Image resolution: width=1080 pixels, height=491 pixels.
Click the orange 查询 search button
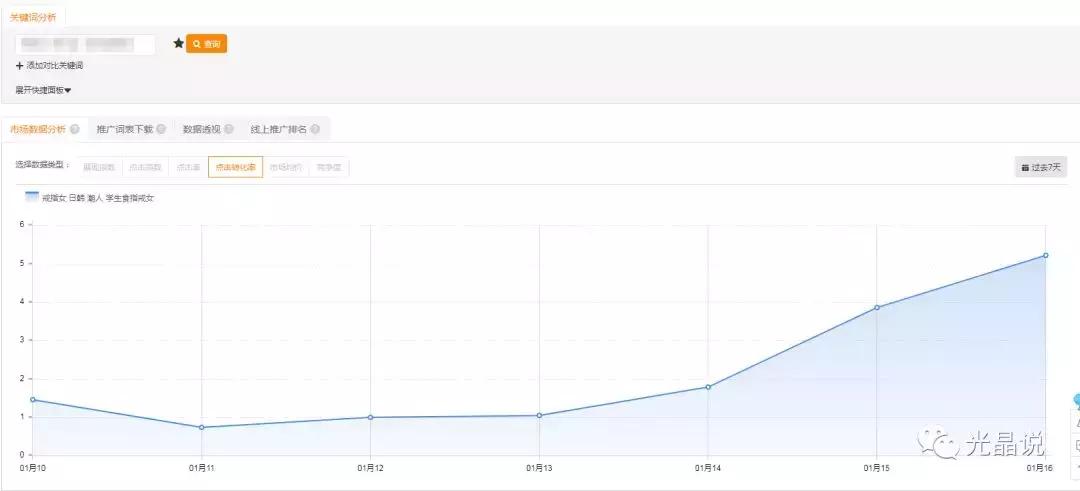click(x=207, y=44)
